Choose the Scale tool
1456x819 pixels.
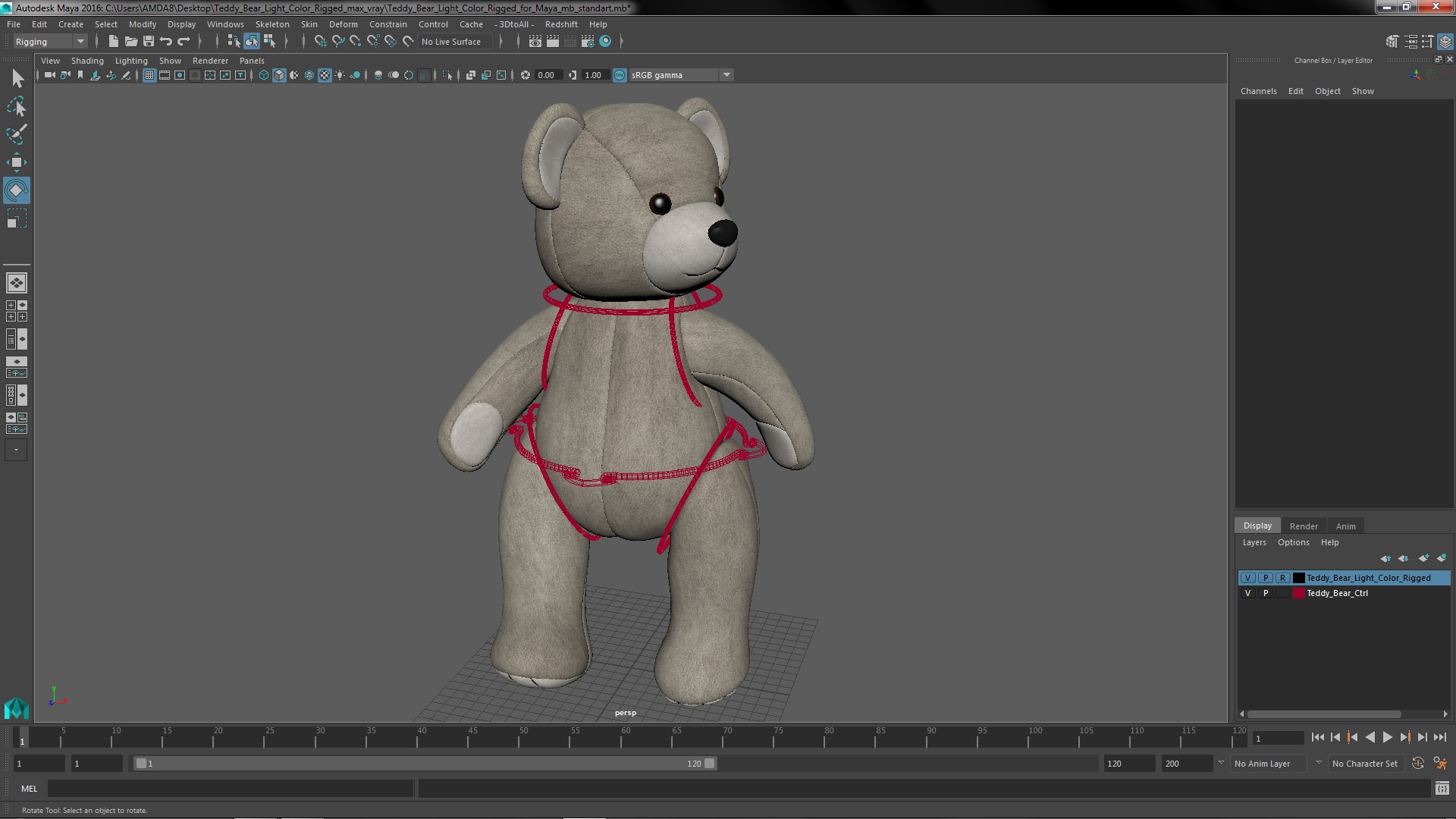click(17, 218)
